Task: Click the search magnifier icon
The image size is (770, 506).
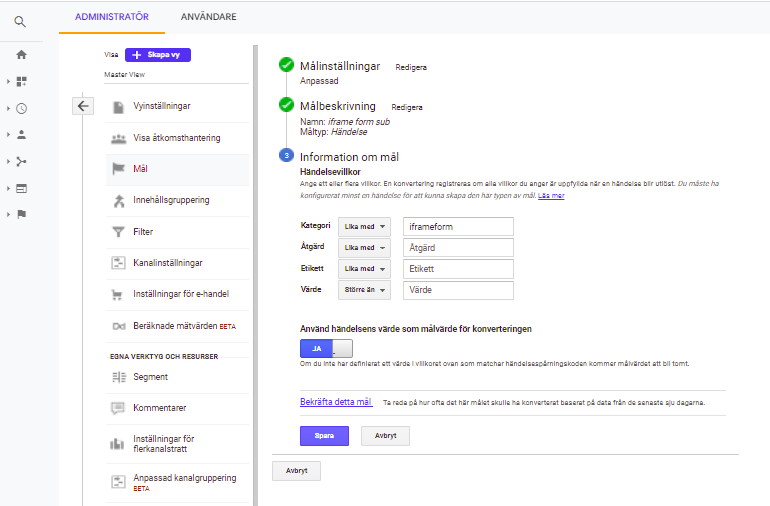Action: [x=21, y=21]
